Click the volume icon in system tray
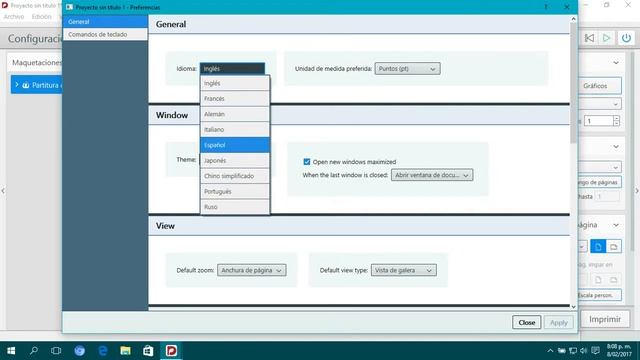The height and width of the screenshot is (360, 640). pos(584,351)
